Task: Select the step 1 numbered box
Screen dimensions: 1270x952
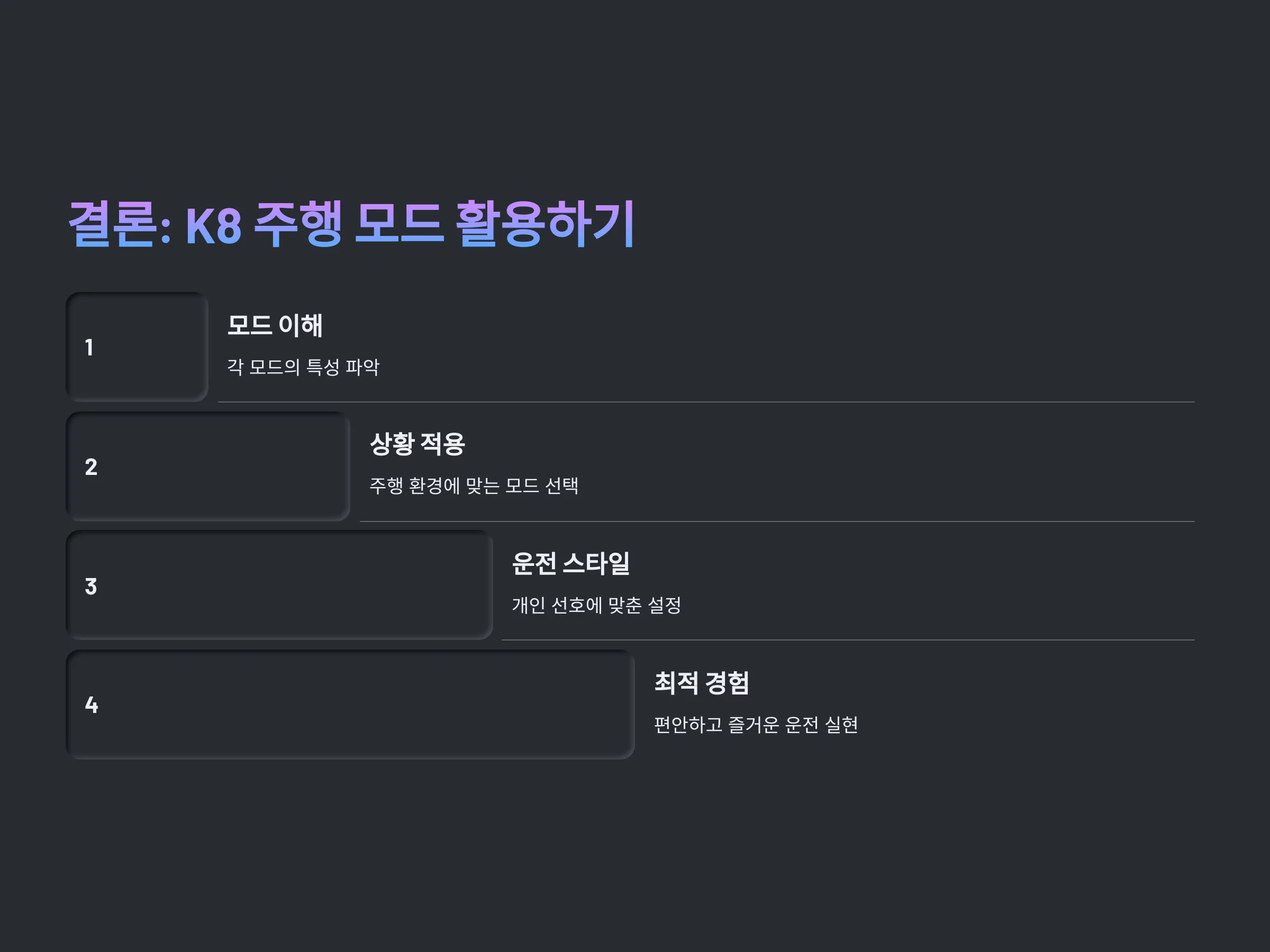Action: coord(137,347)
